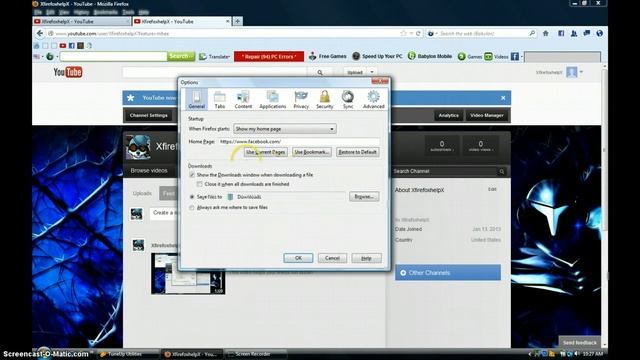Open the Free Games toolbar item
The image size is (640, 360).
pos(327,56)
